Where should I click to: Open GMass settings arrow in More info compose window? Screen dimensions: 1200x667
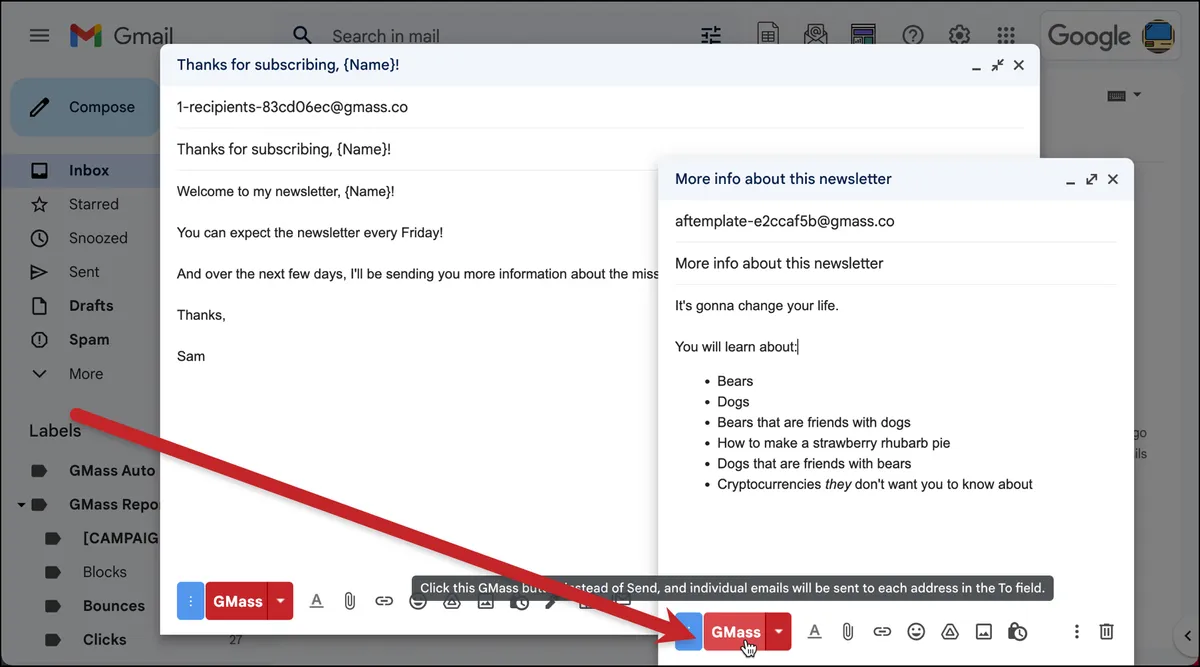tap(778, 632)
